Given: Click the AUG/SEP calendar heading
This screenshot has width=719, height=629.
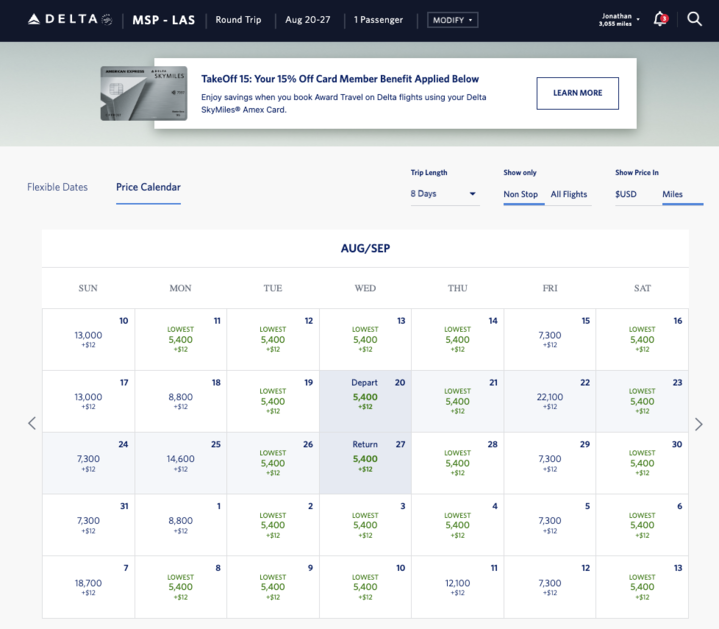Looking at the screenshot, I should (x=365, y=248).
